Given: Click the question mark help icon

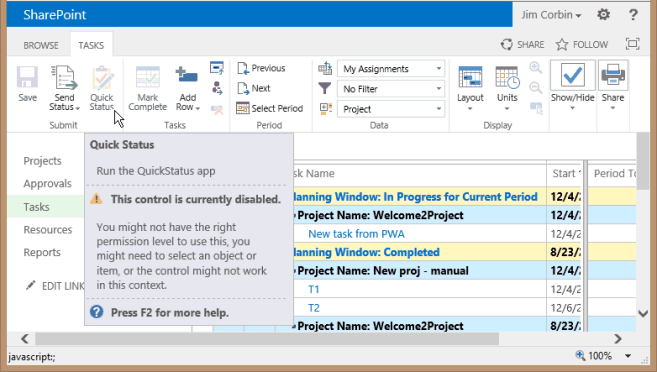Looking at the screenshot, I should [633, 15].
